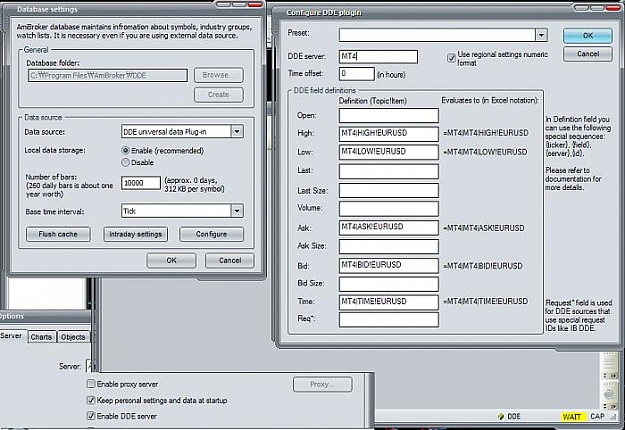625x430 pixels.
Task: Click the Flush cache button
Action: point(58,234)
